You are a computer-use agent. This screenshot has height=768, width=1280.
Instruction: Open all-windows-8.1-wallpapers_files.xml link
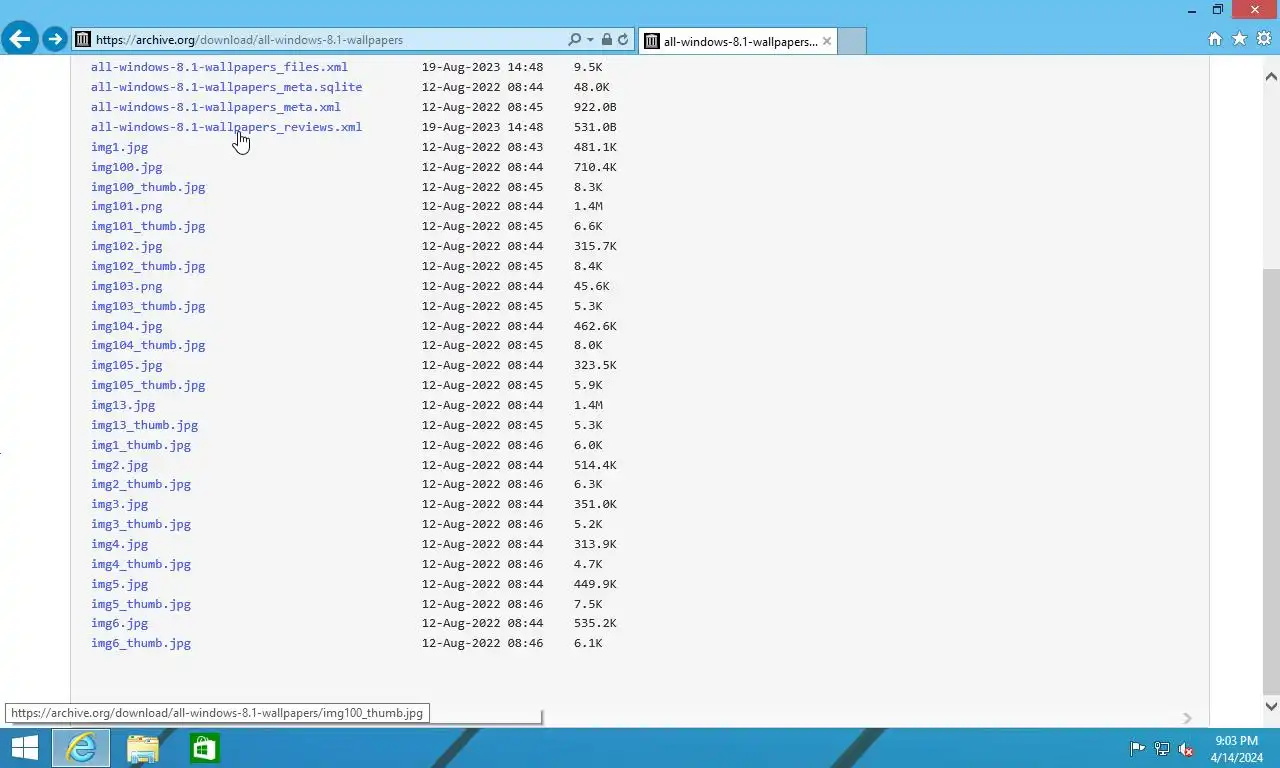click(219, 67)
